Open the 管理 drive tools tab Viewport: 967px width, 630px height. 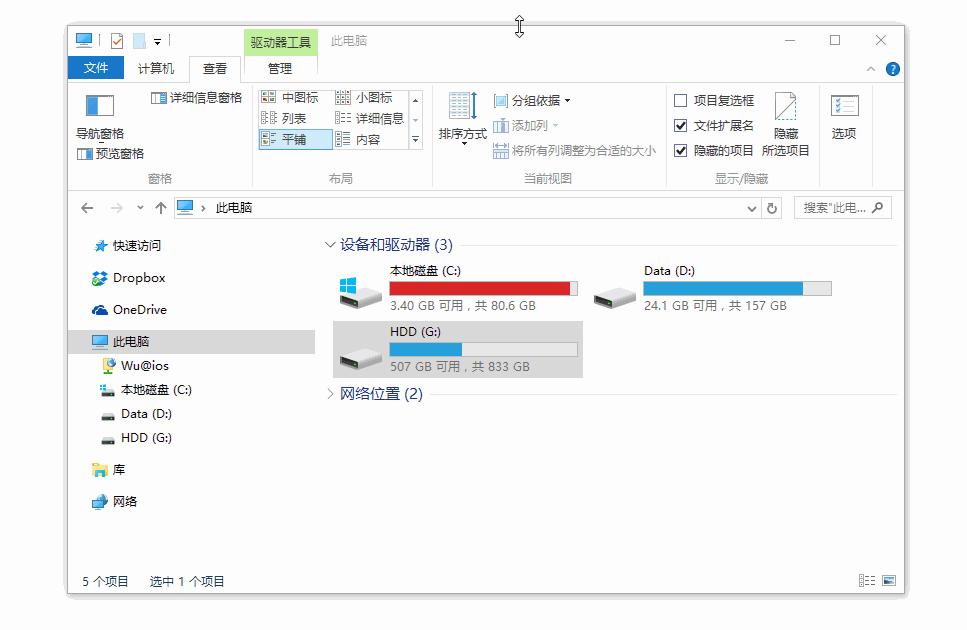280,68
